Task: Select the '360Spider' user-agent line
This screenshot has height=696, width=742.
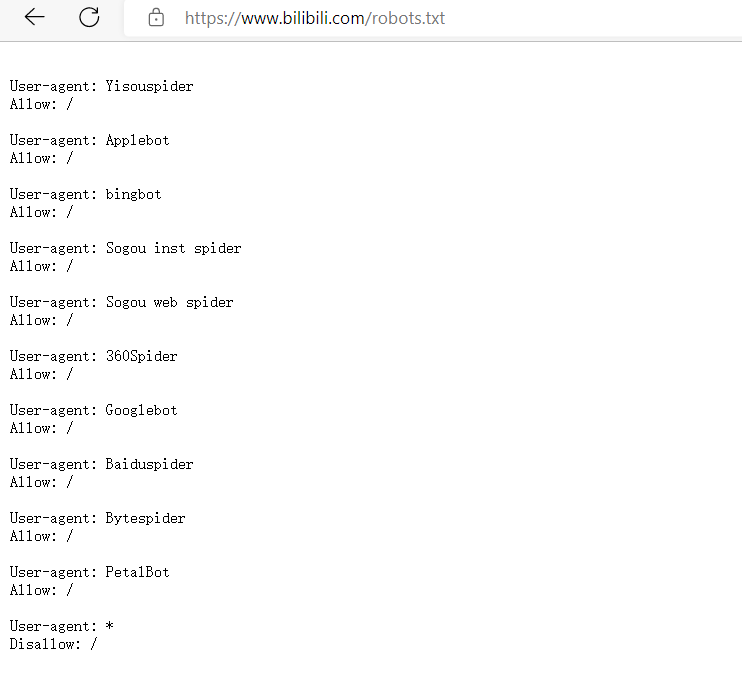Action: coord(94,356)
